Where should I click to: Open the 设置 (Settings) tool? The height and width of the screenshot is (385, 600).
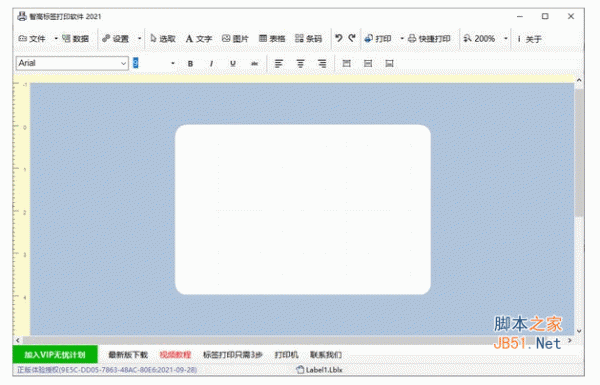point(116,39)
